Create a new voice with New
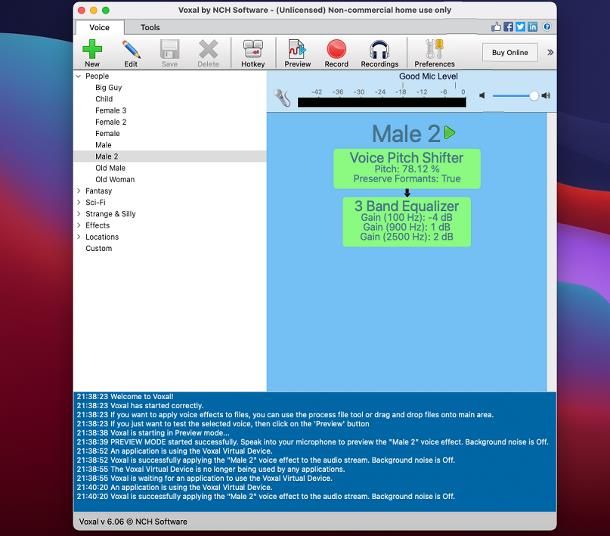 click(x=92, y=53)
